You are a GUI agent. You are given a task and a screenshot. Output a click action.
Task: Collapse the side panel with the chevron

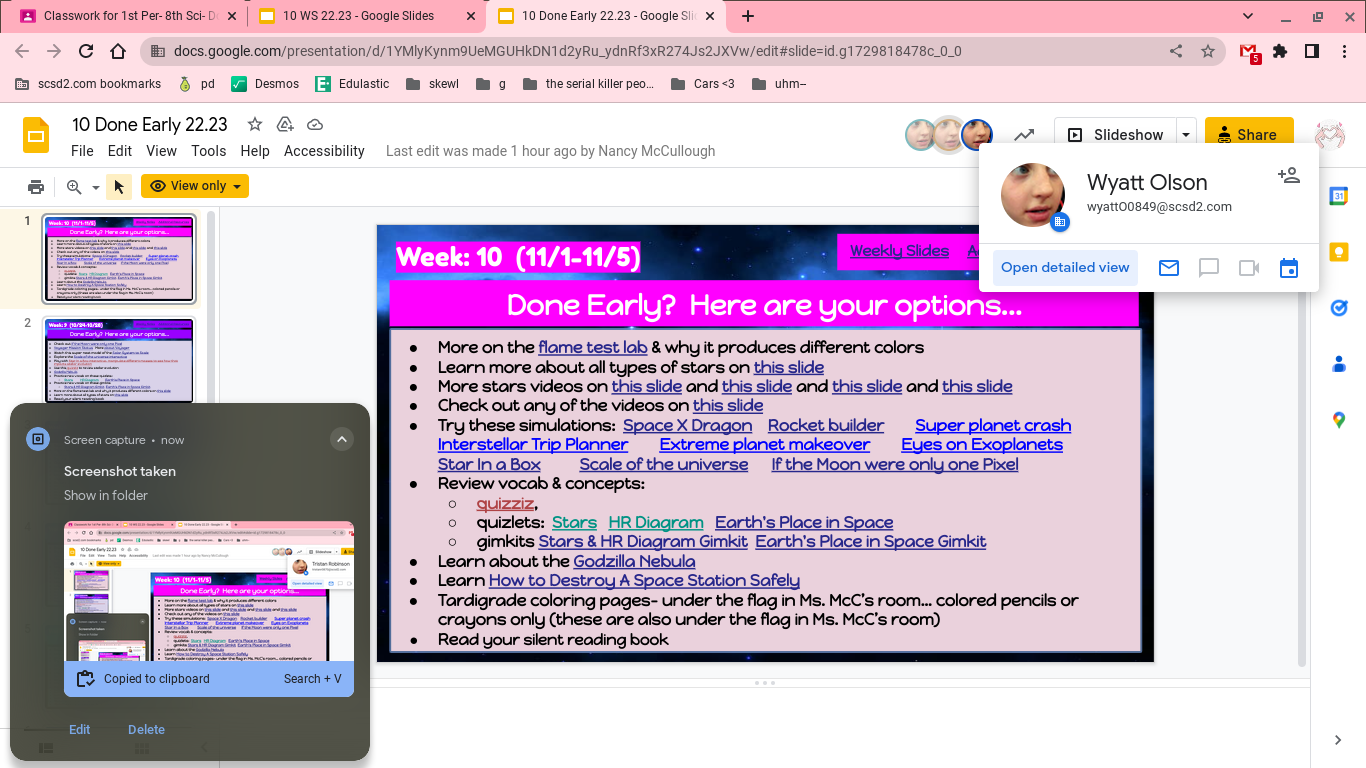coord(1338,740)
